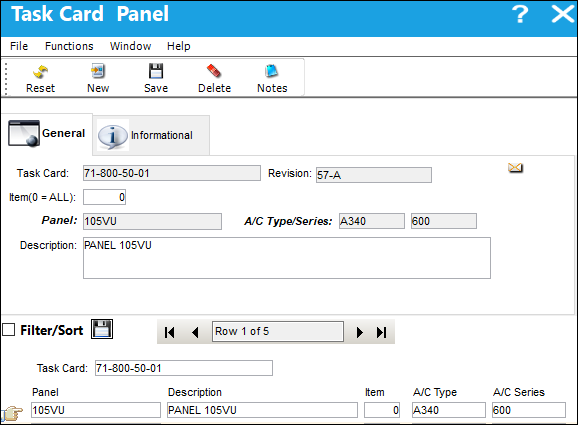Jump to the last row
Screen dimensions: 578x425
click(x=382, y=332)
